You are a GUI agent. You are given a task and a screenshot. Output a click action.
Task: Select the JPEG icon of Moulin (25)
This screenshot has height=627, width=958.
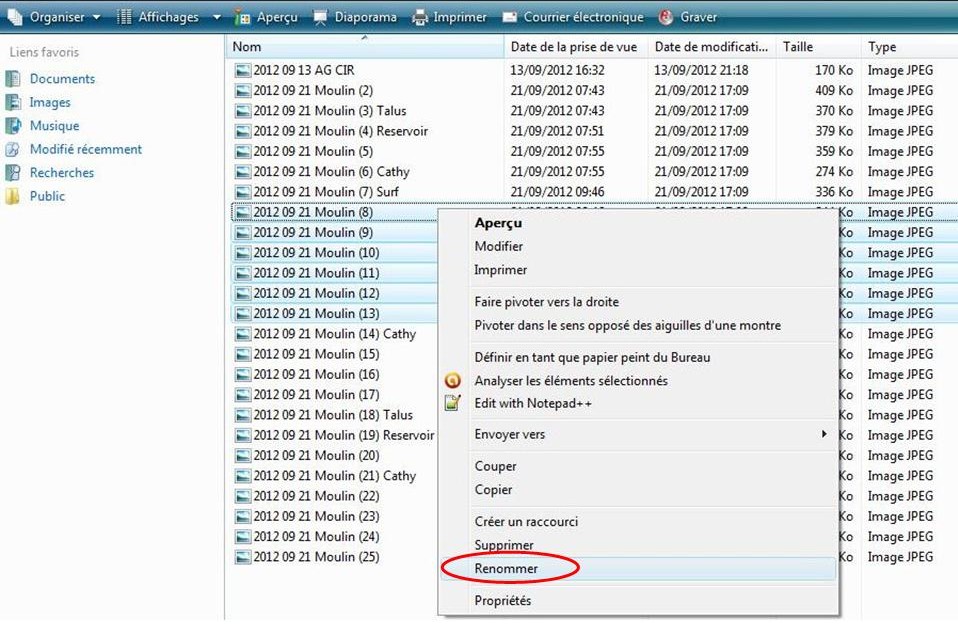pos(242,557)
